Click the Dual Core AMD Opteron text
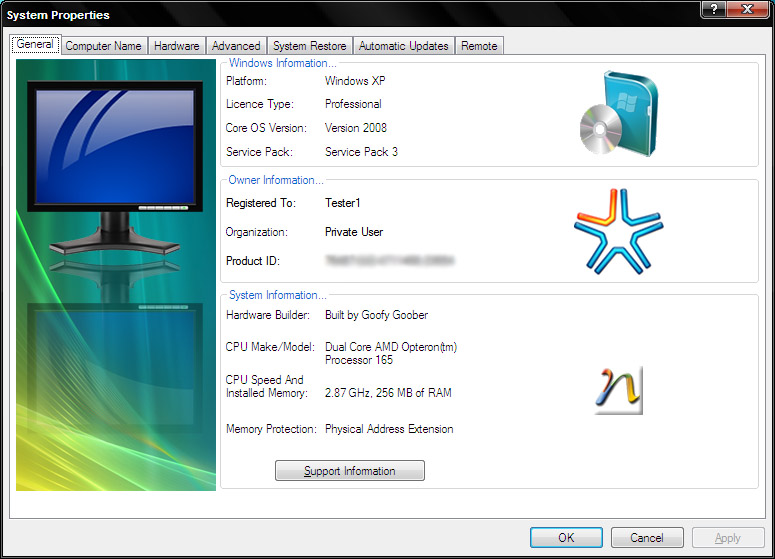The width and height of the screenshot is (775, 559). point(390,353)
